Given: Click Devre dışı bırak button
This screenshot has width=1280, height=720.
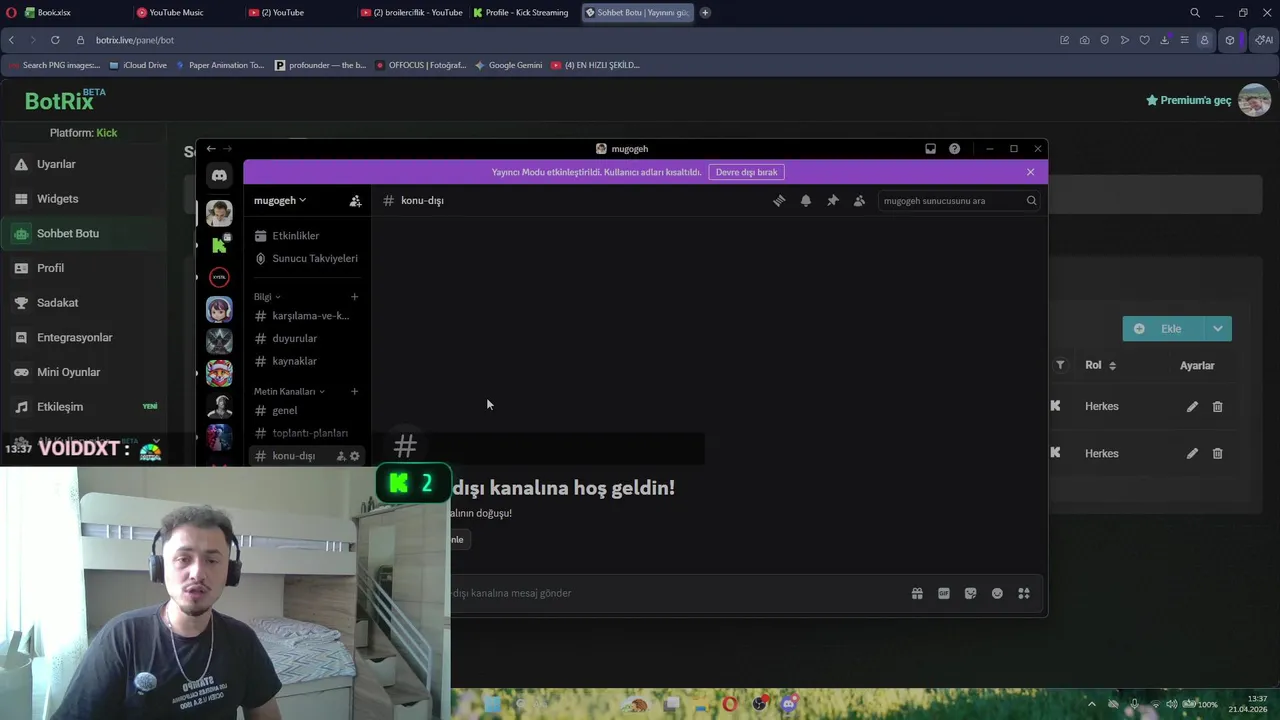Looking at the screenshot, I should (x=746, y=172).
